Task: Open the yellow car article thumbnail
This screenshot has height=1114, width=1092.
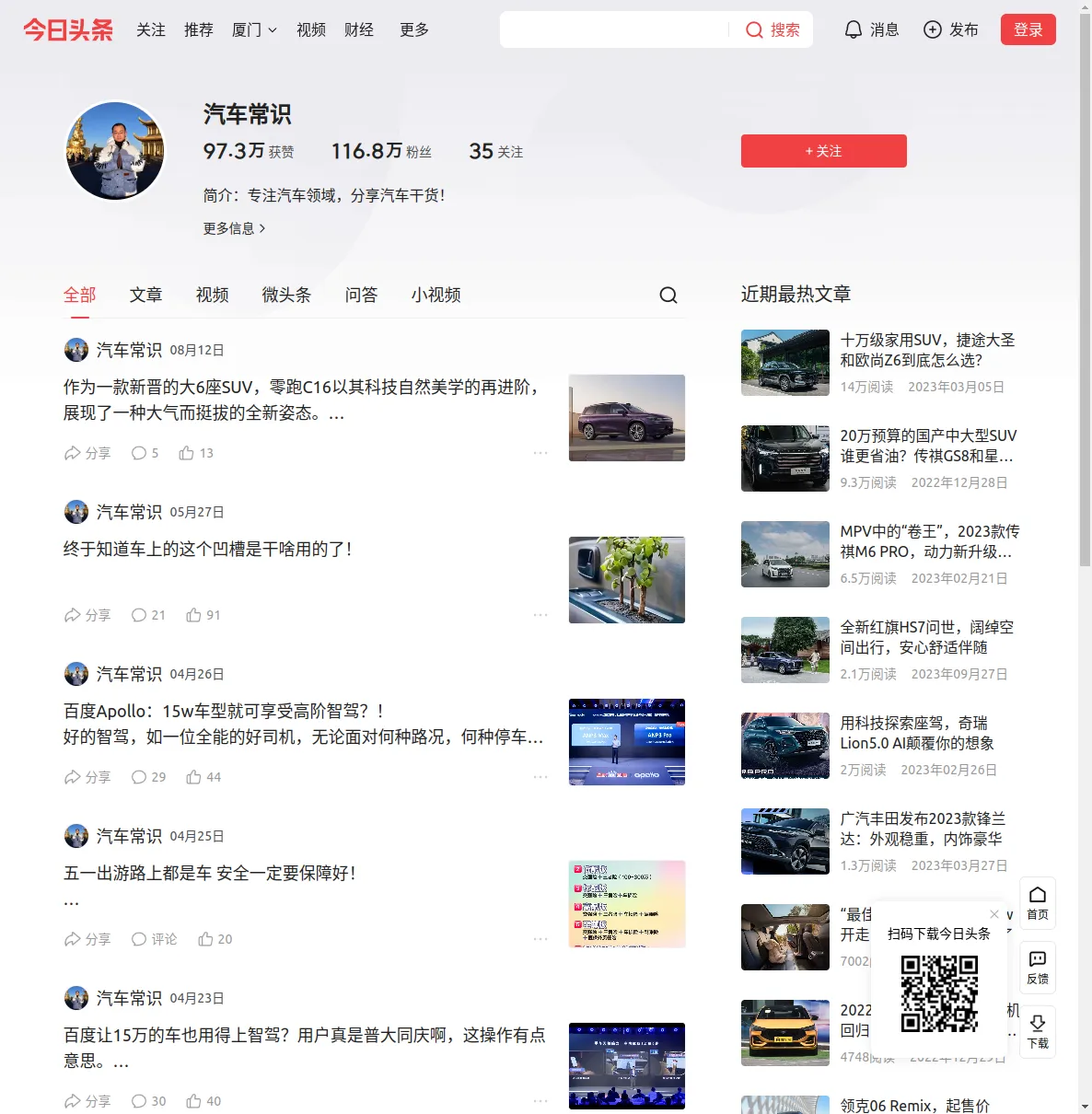Action: pos(785,1033)
